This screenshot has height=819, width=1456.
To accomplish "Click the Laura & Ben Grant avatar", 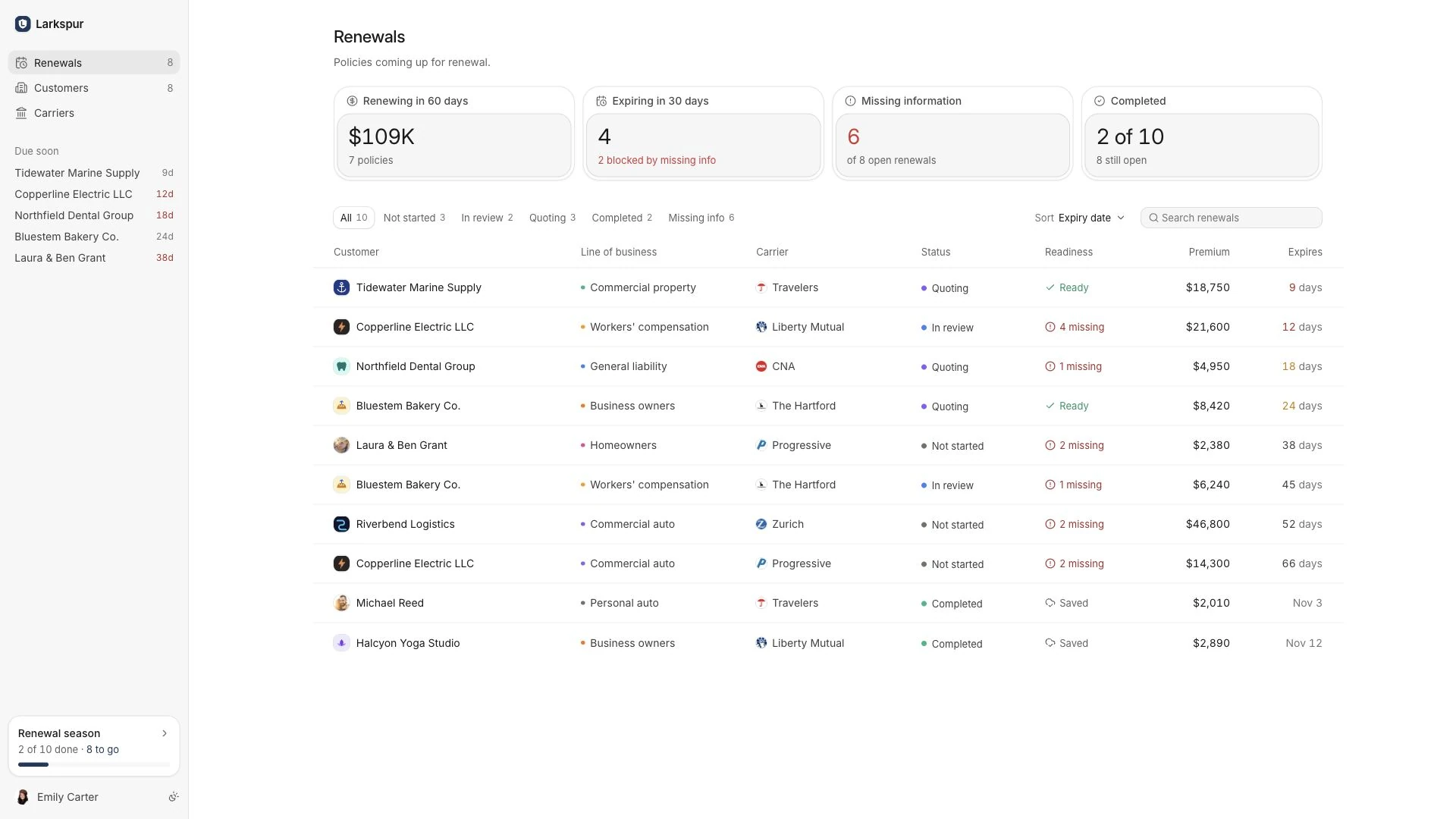I will (x=341, y=445).
